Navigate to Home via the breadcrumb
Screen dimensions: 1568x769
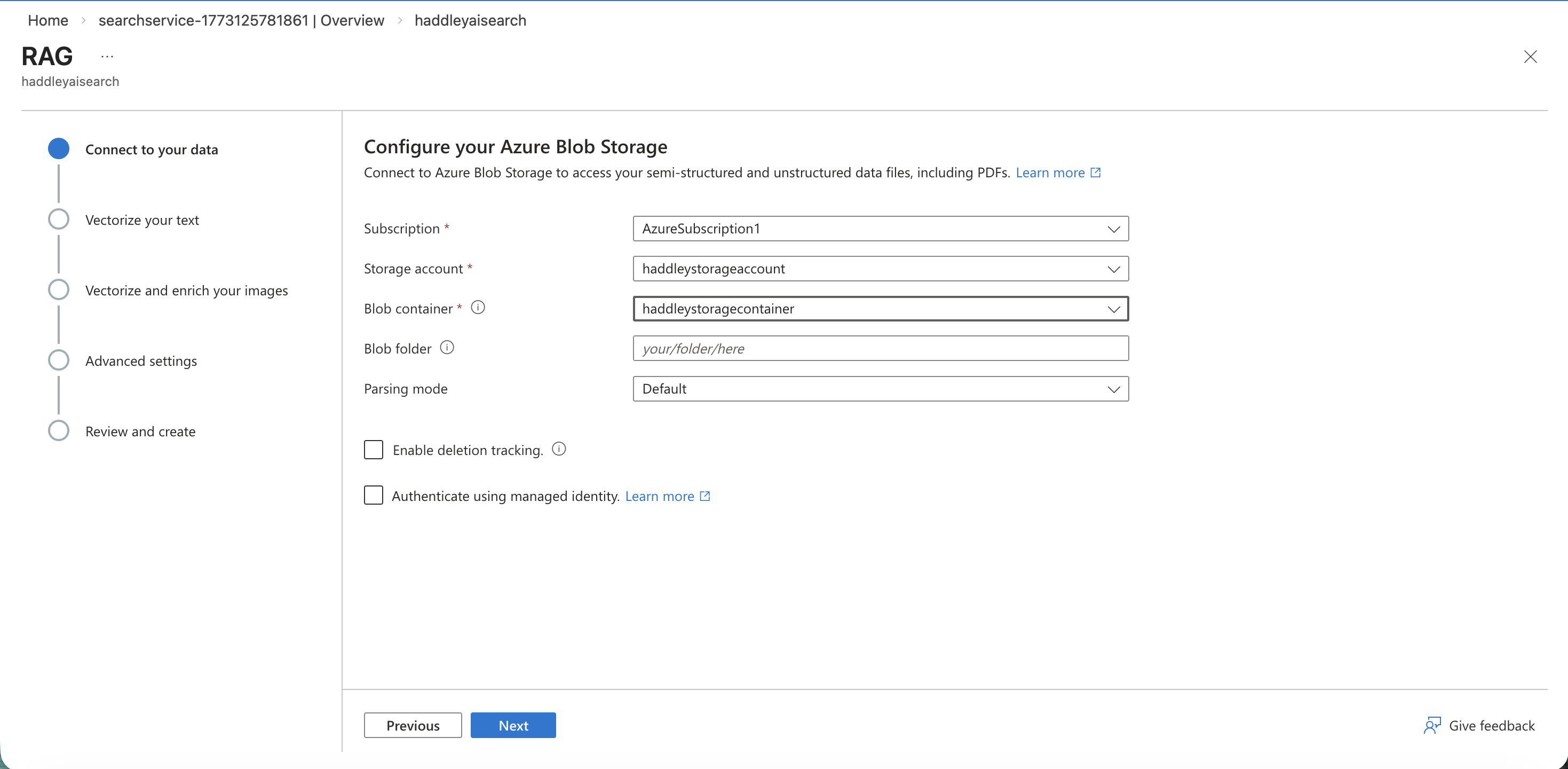tap(47, 20)
